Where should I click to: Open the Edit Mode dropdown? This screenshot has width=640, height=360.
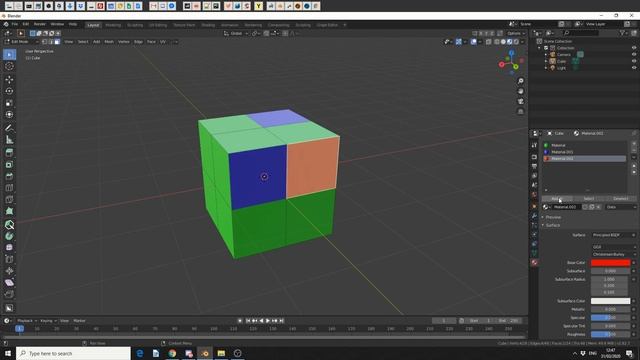(x=21, y=42)
